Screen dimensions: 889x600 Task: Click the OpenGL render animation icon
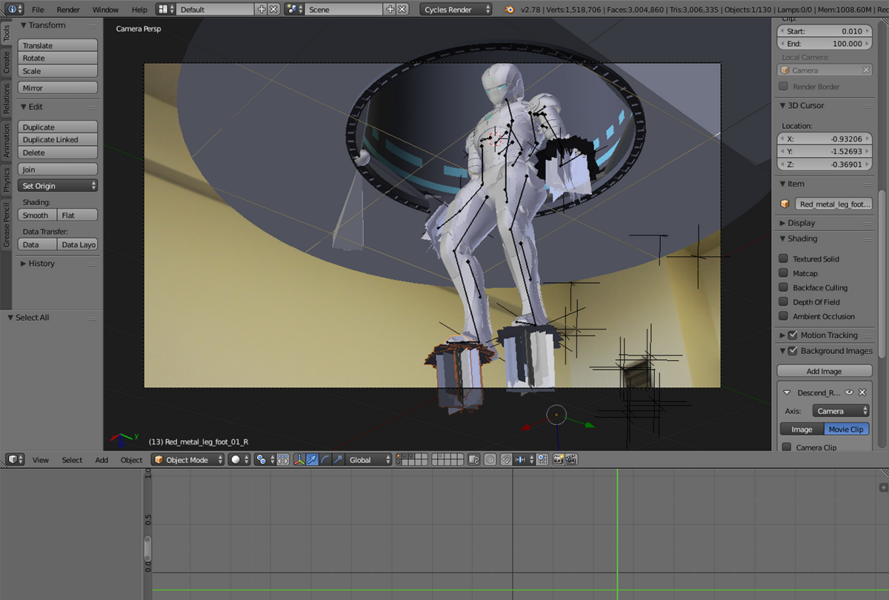click(x=571, y=459)
